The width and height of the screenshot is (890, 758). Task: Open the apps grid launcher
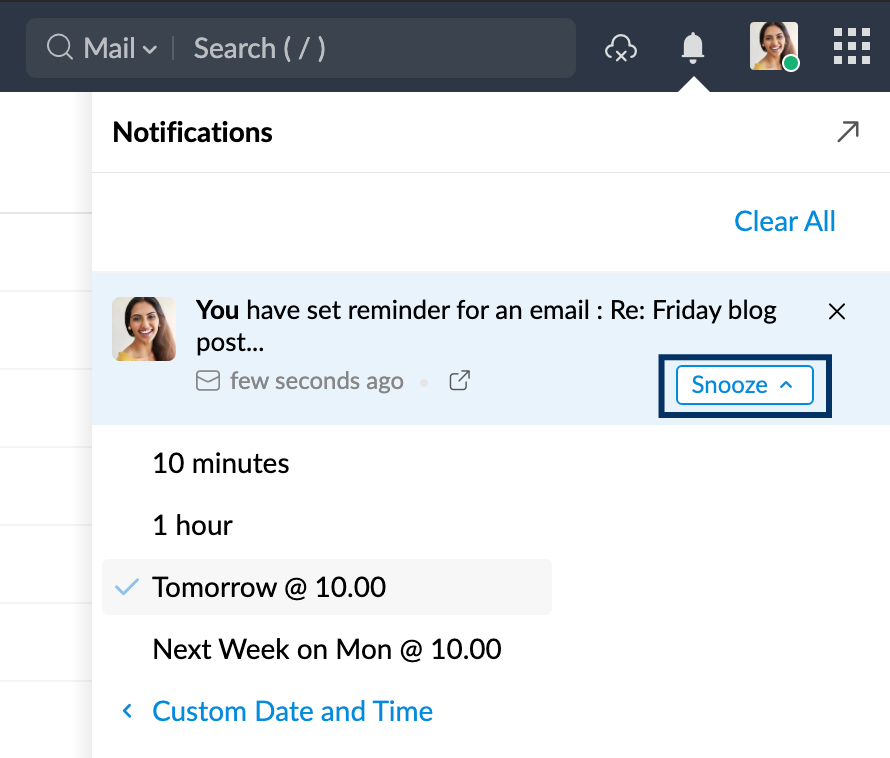[x=851, y=46]
